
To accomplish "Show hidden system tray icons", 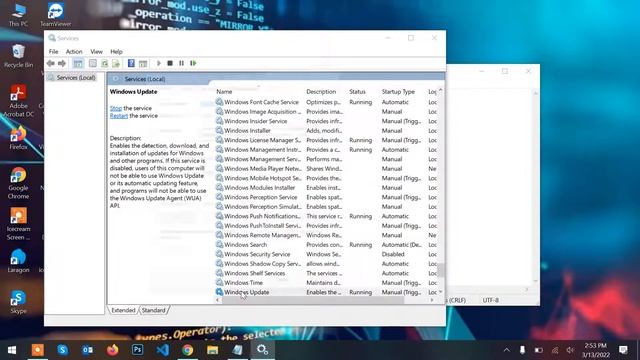I will [x=507, y=350].
